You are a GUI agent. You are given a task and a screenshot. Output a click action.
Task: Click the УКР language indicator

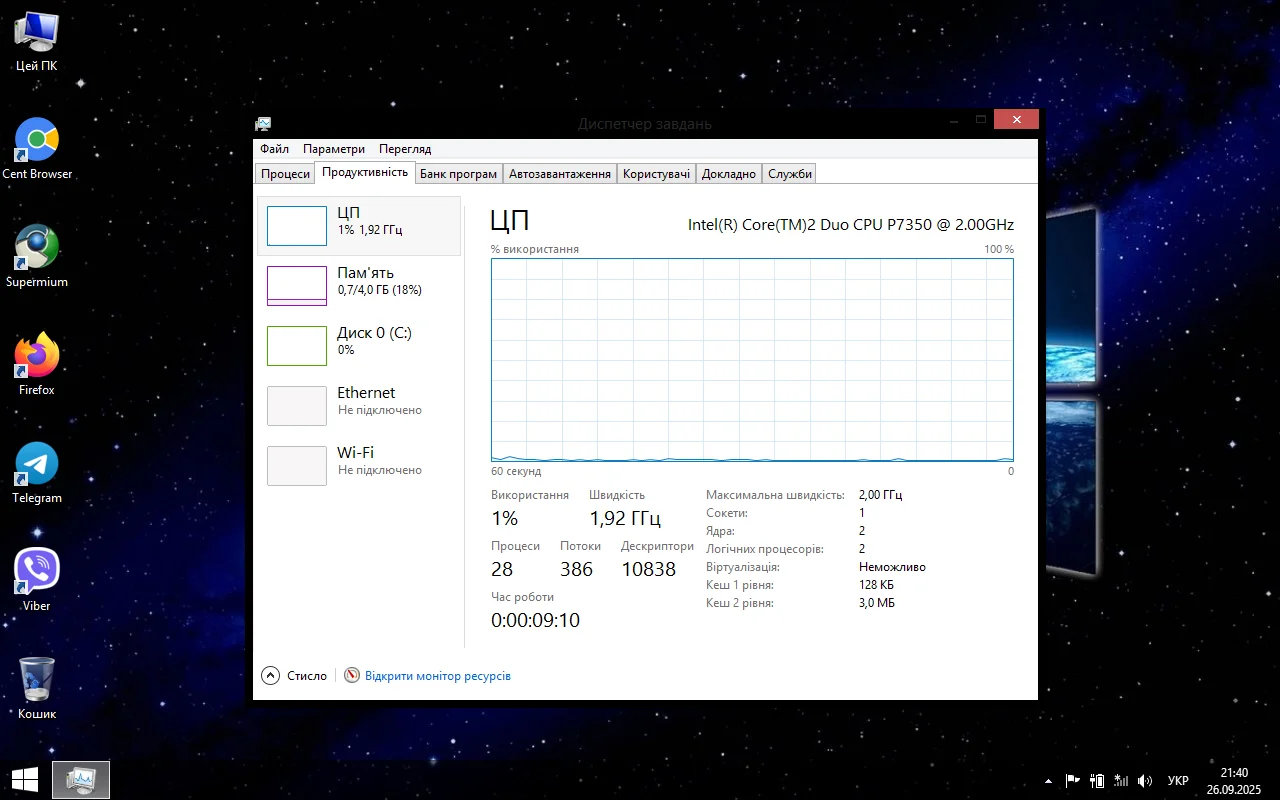click(1178, 781)
